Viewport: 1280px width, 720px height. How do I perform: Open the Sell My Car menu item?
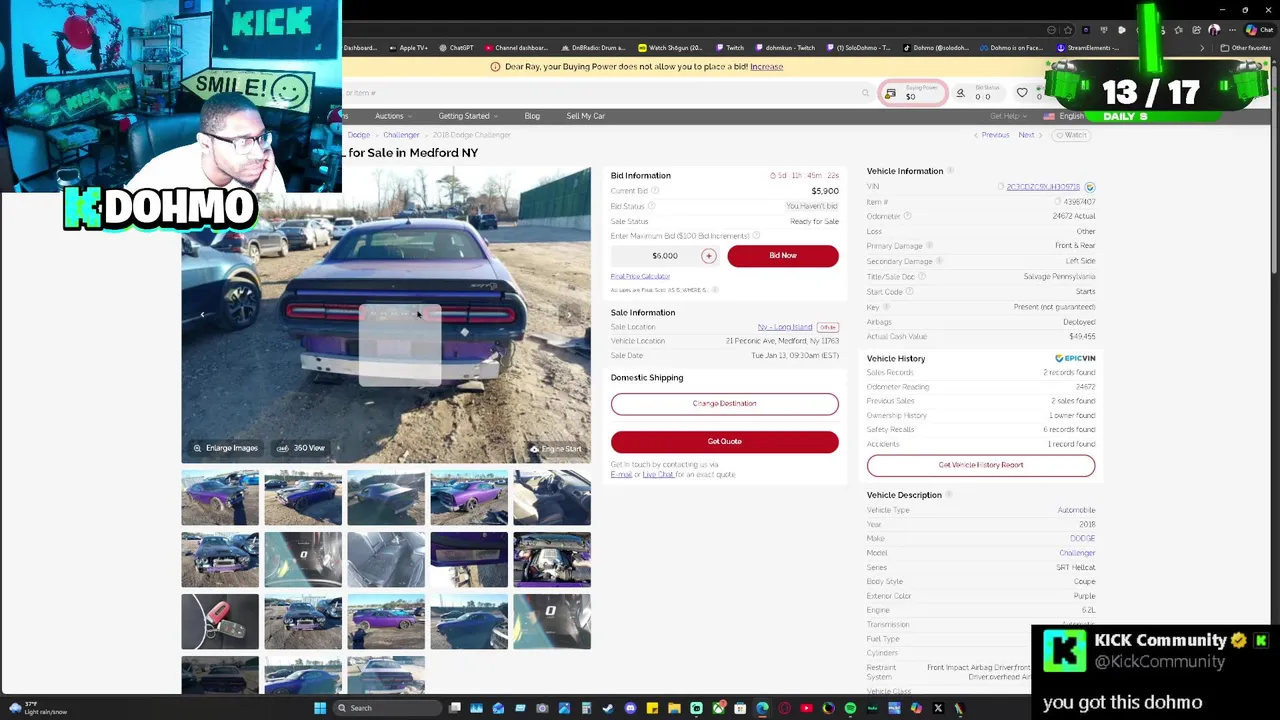pyautogui.click(x=585, y=116)
